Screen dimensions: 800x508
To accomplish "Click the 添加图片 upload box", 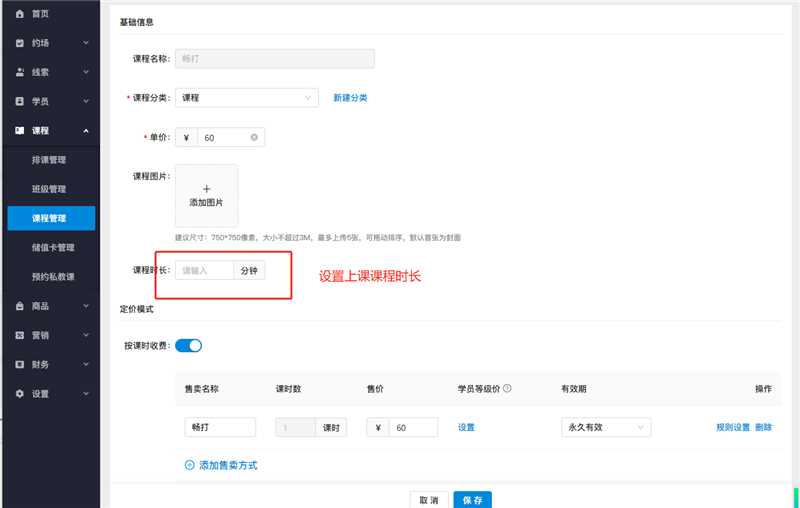I will (206, 196).
